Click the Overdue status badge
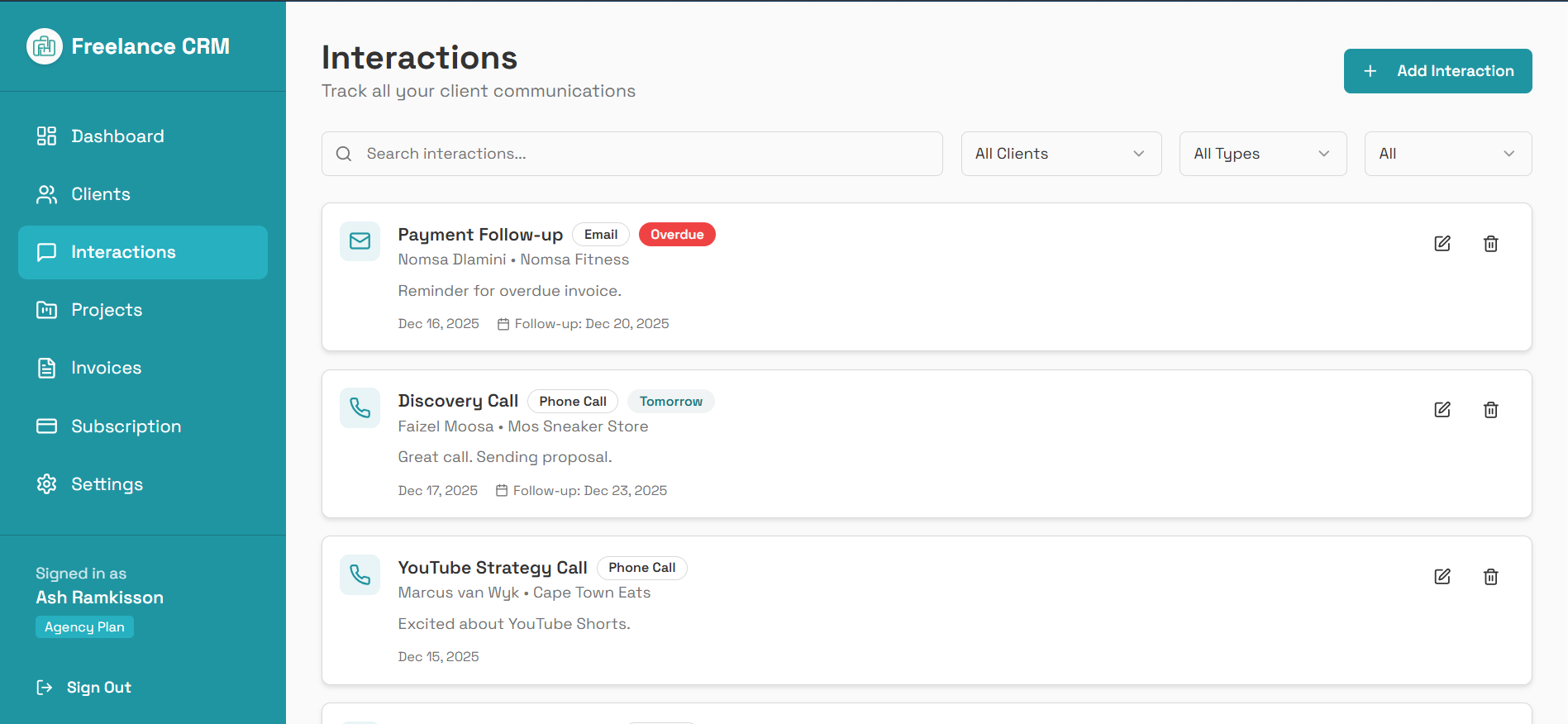Screen dimensions: 1568x724 click(x=677, y=235)
